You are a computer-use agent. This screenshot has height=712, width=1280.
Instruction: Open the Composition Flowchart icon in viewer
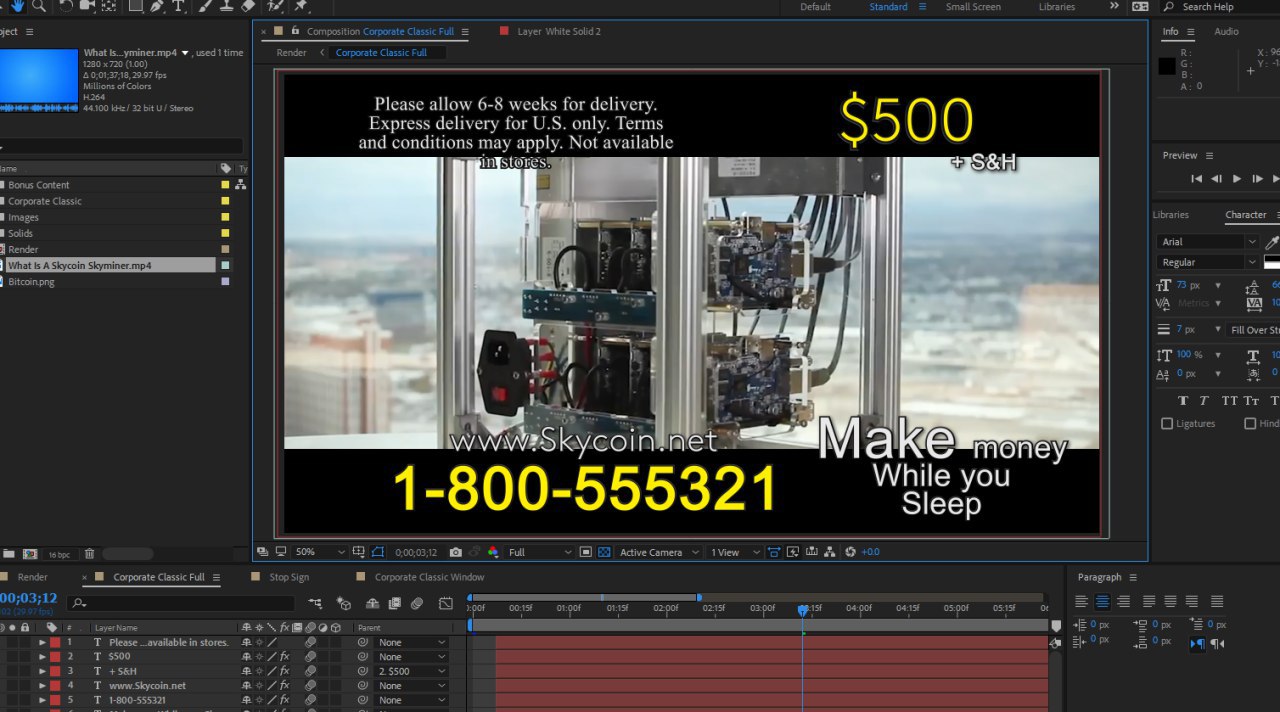click(x=829, y=552)
